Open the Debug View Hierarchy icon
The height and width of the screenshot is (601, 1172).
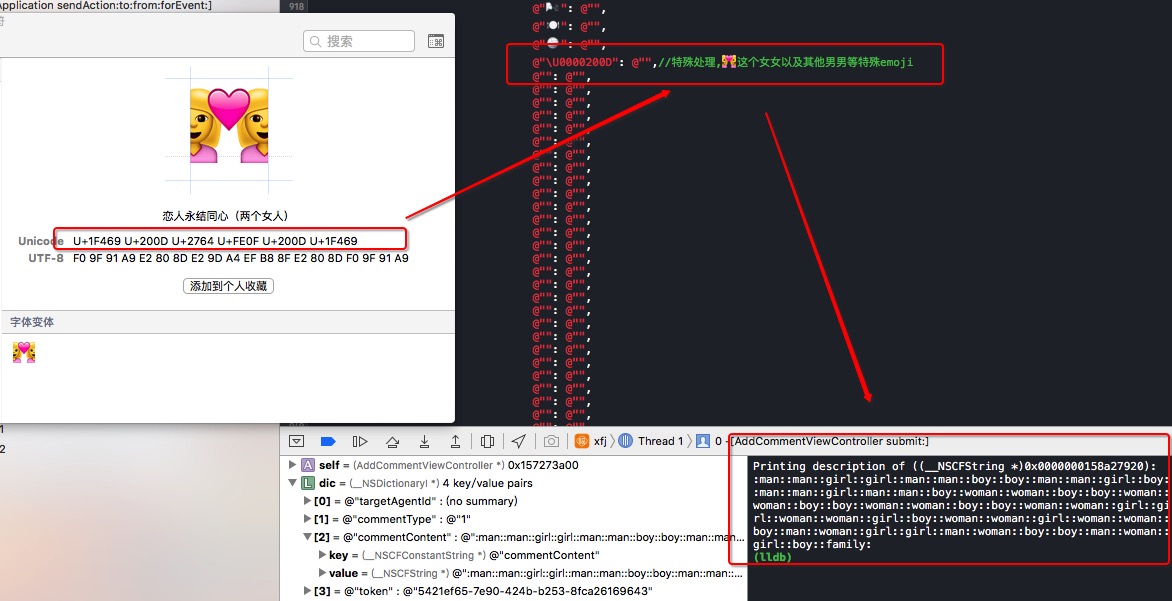pos(487,441)
